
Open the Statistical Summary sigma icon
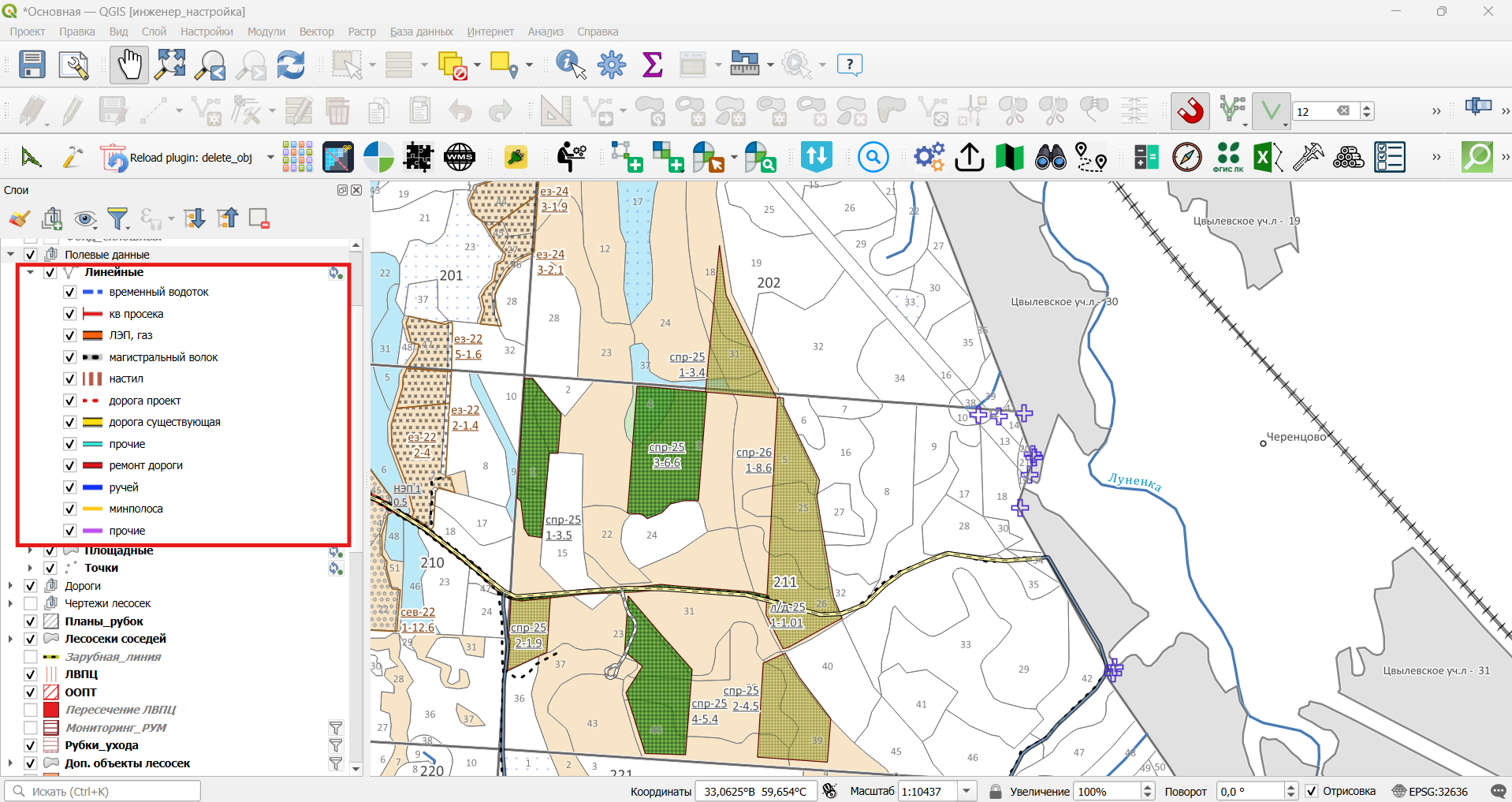(653, 65)
